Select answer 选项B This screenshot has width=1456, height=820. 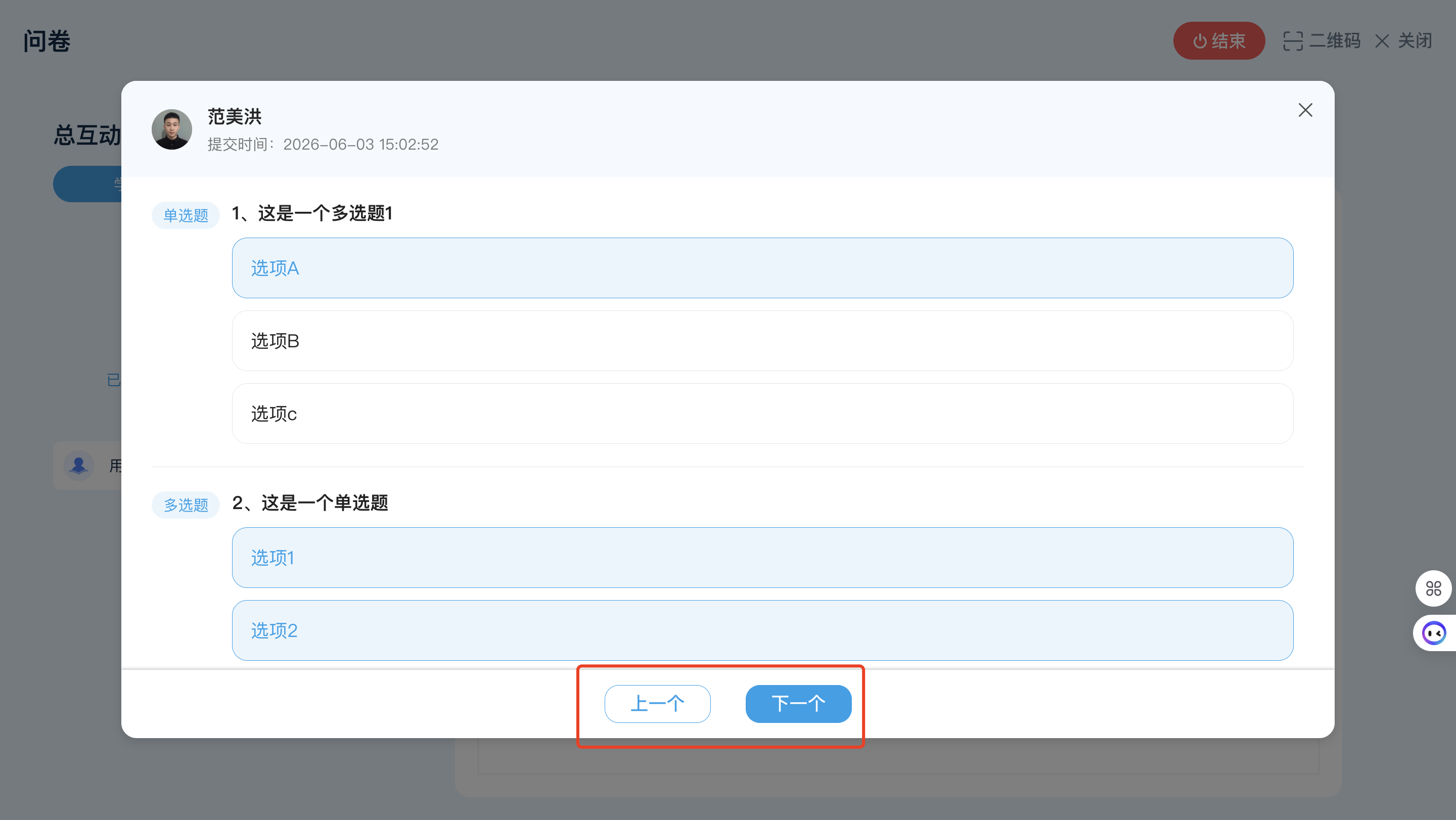(x=762, y=341)
